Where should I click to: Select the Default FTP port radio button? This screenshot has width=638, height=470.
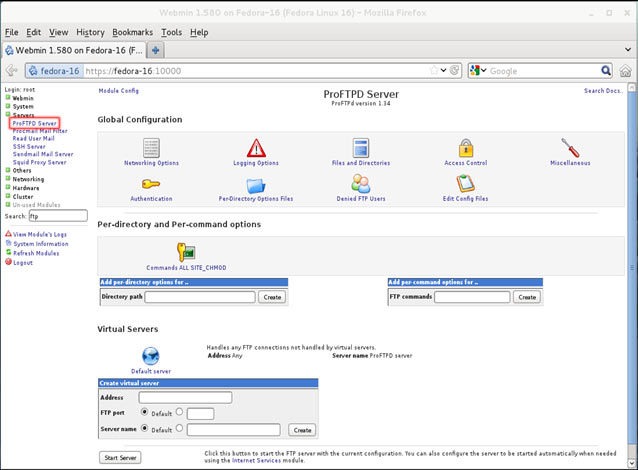point(144,412)
